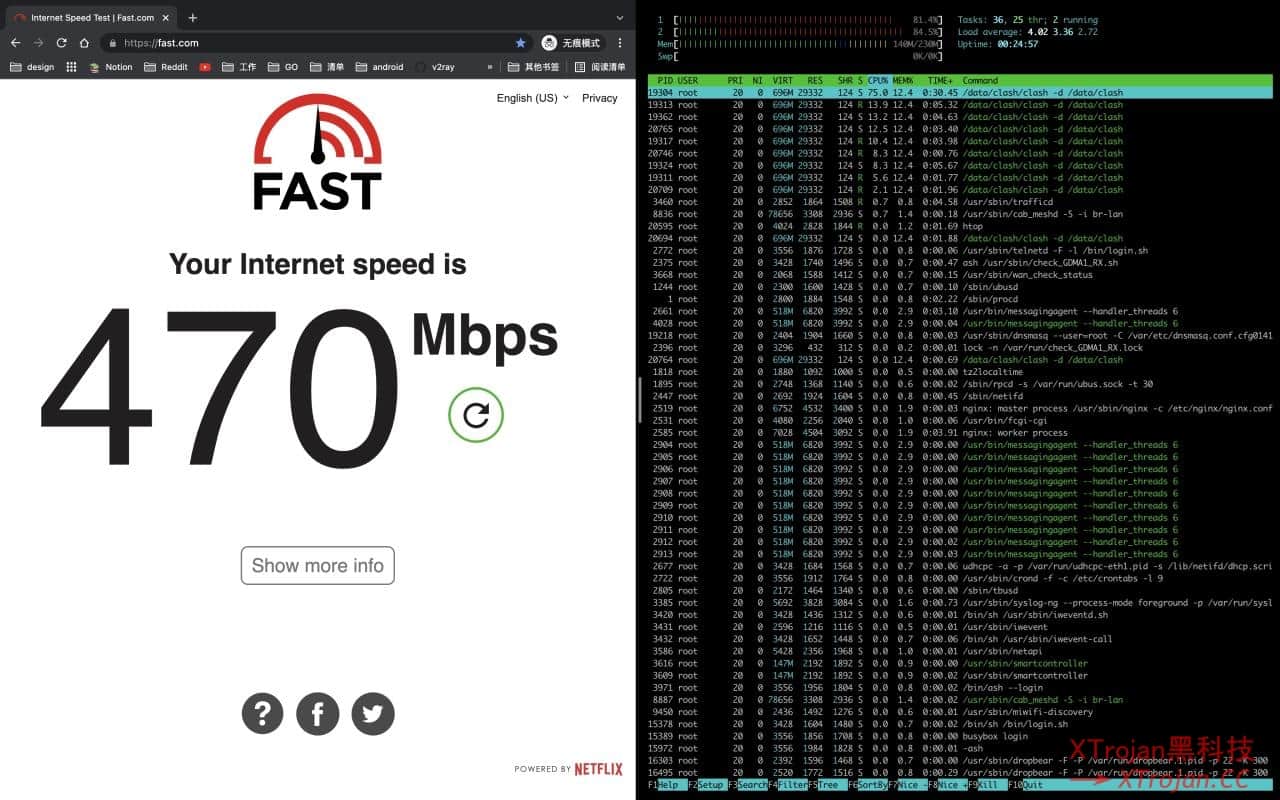Select the /sbin/procd process row
Viewport: 1280px width, 800px height.
point(960,299)
